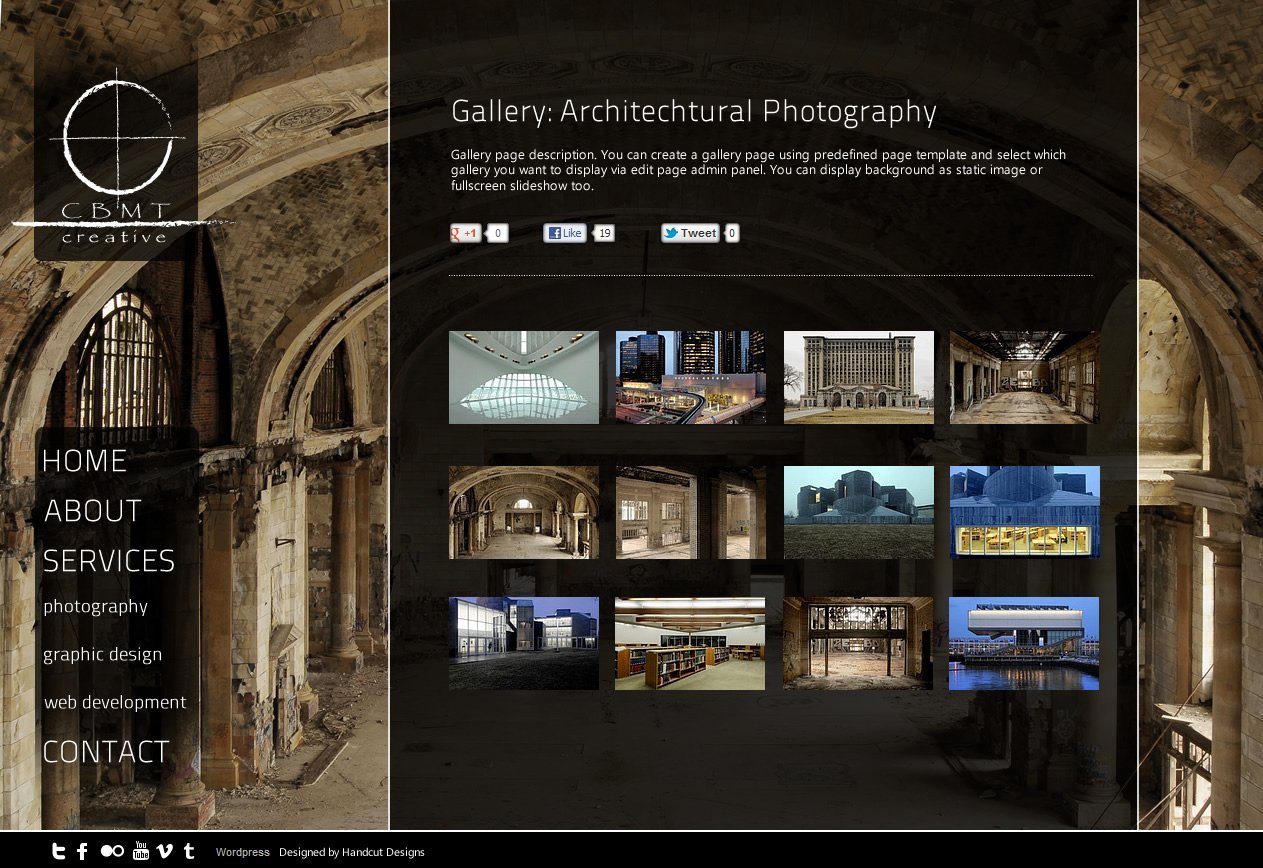Follow the Wordpress footer link

[243, 853]
